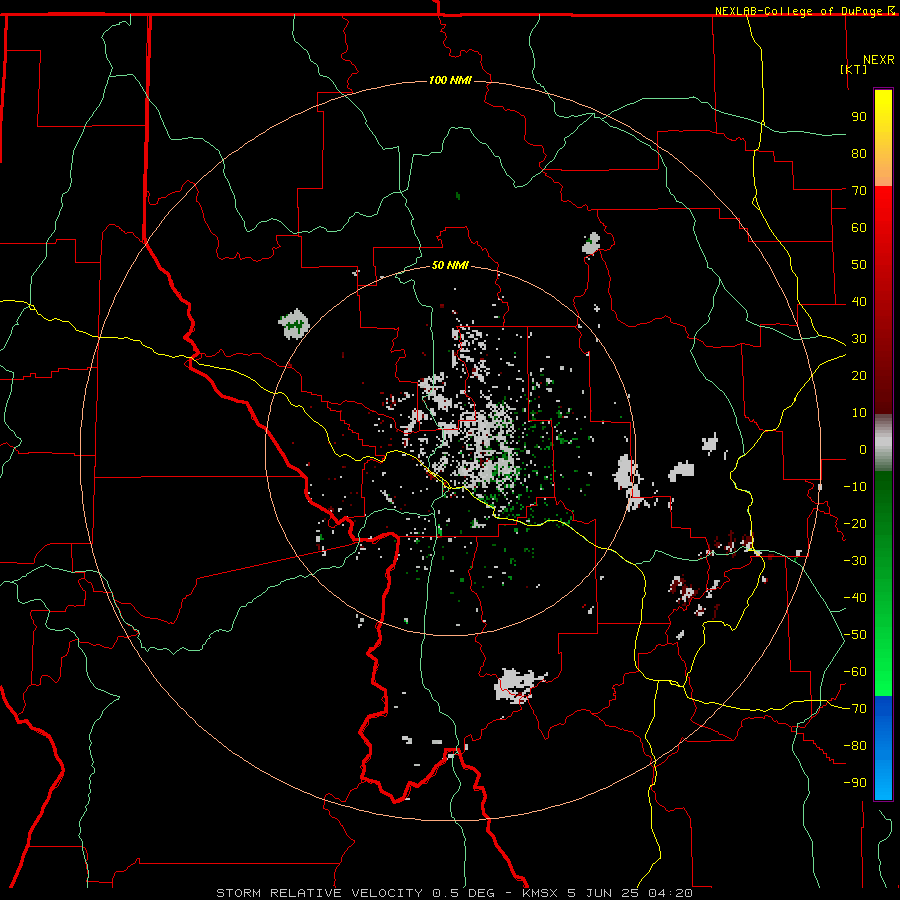The height and width of the screenshot is (900, 900).
Task: Click the 0 value on velocity scale
Action: pos(863,450)
